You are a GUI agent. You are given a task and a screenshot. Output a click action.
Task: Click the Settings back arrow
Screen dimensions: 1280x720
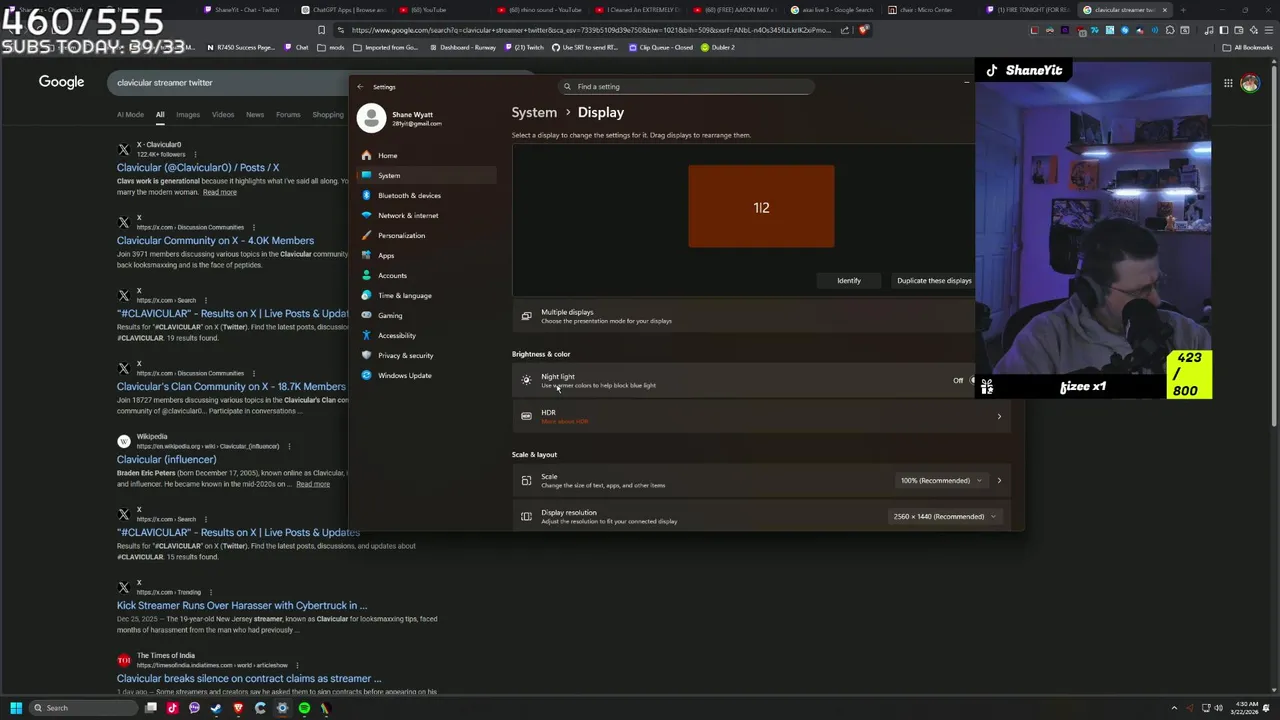click(x=361, y=87)
